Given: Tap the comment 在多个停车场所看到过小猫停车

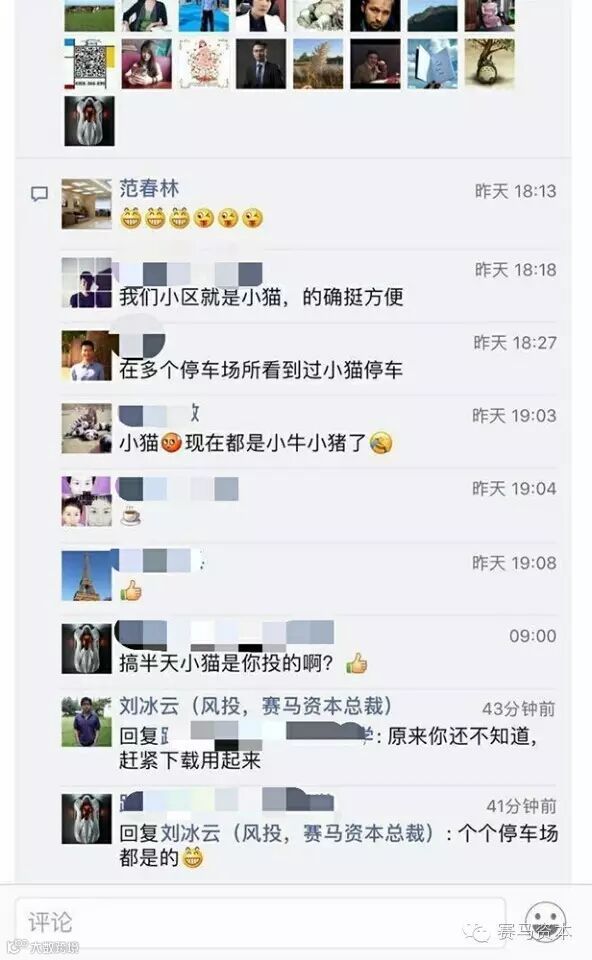Looking at the screenshot, I should [261, 370].
